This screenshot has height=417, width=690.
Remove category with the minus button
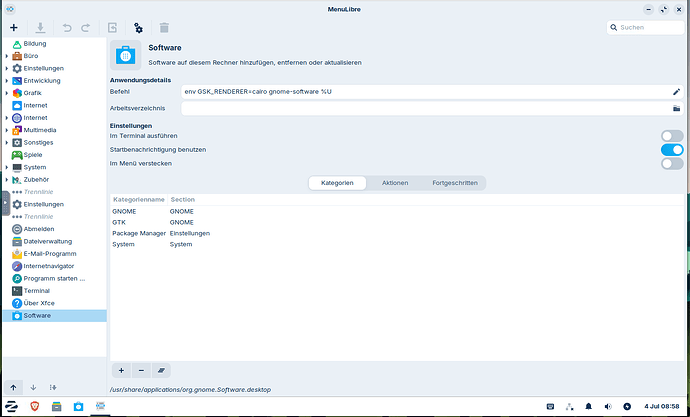point(141,370)
